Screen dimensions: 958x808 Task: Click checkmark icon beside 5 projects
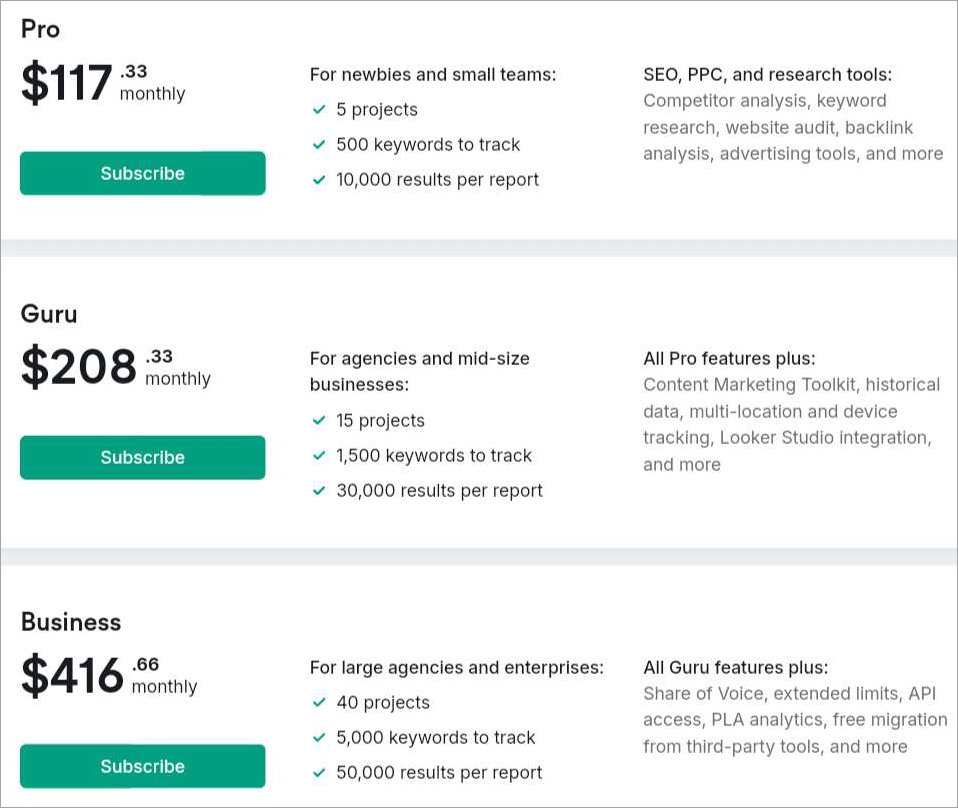click(x=319, y=109)
